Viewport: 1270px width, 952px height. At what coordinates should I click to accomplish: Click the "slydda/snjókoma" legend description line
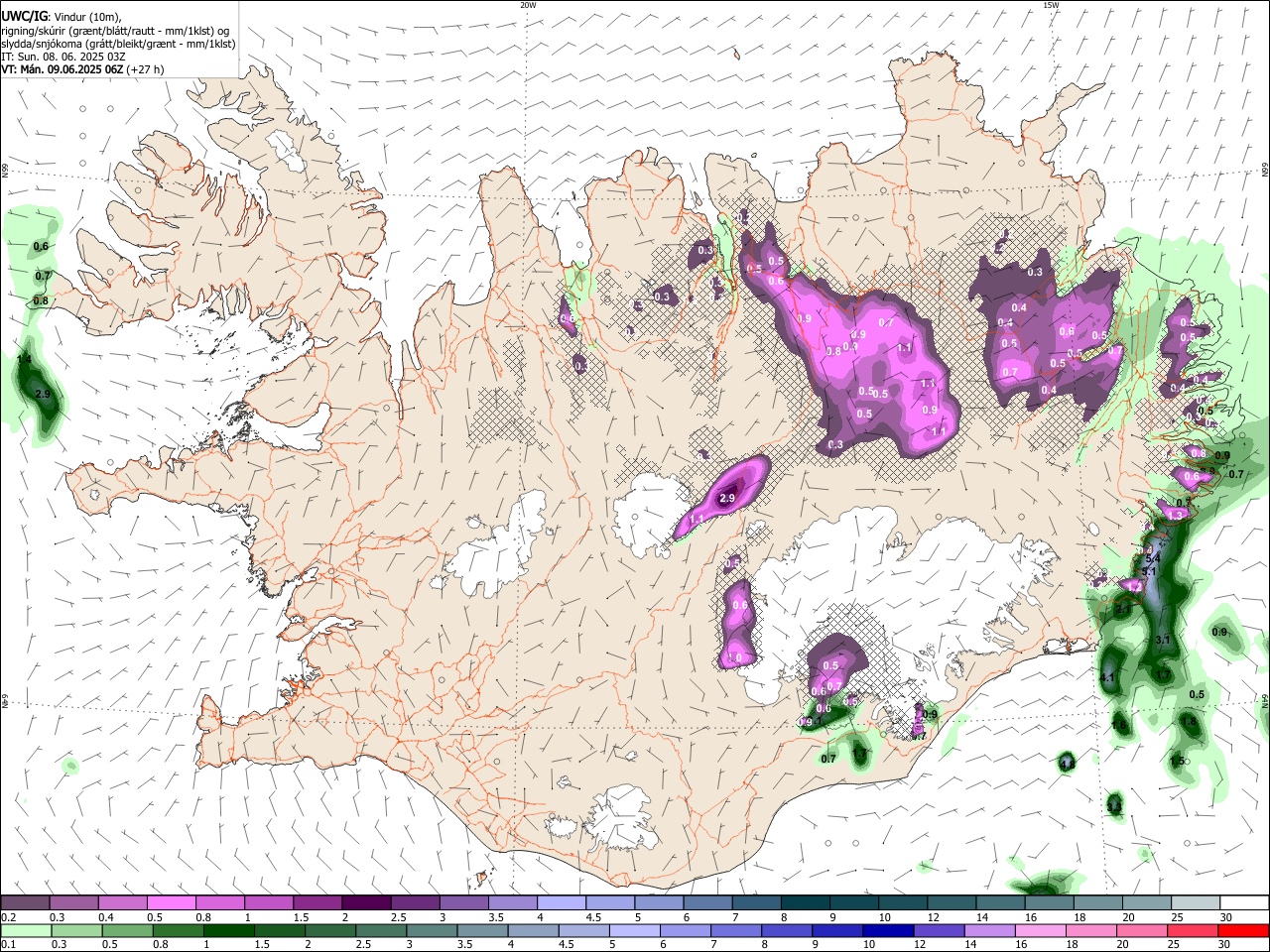(x=118, y=44)
